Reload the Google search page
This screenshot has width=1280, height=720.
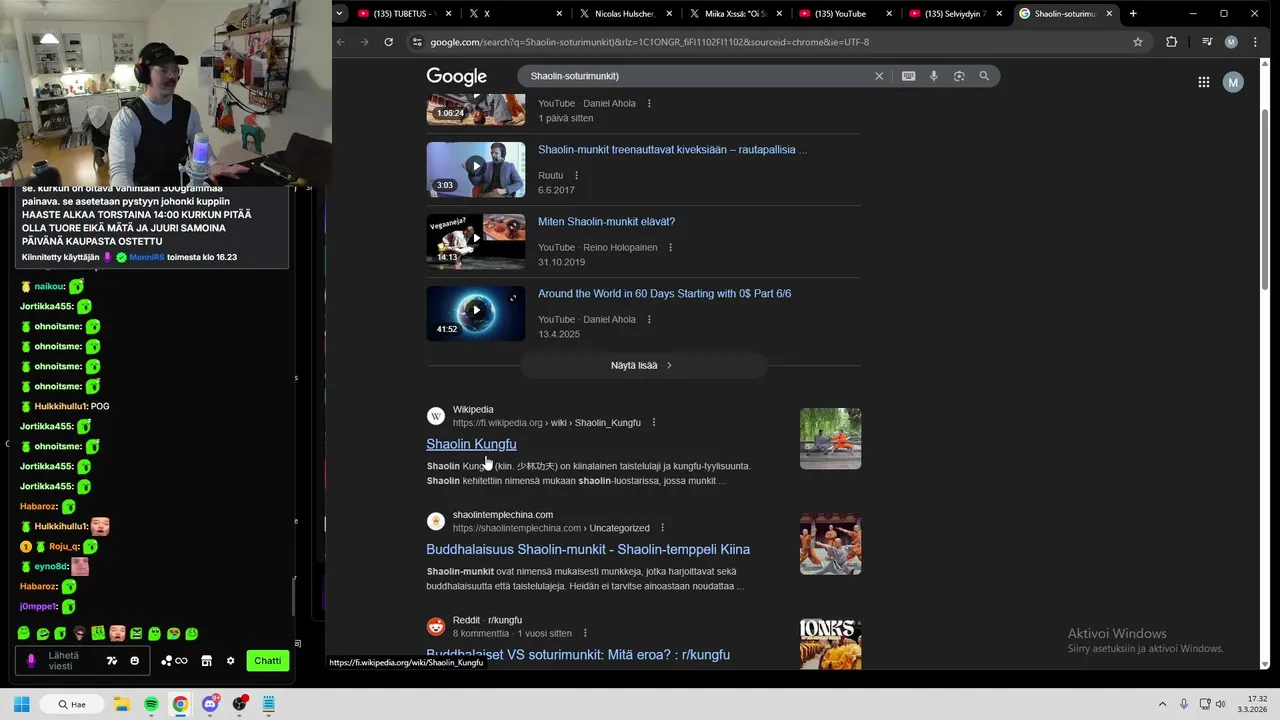[387, 42]
